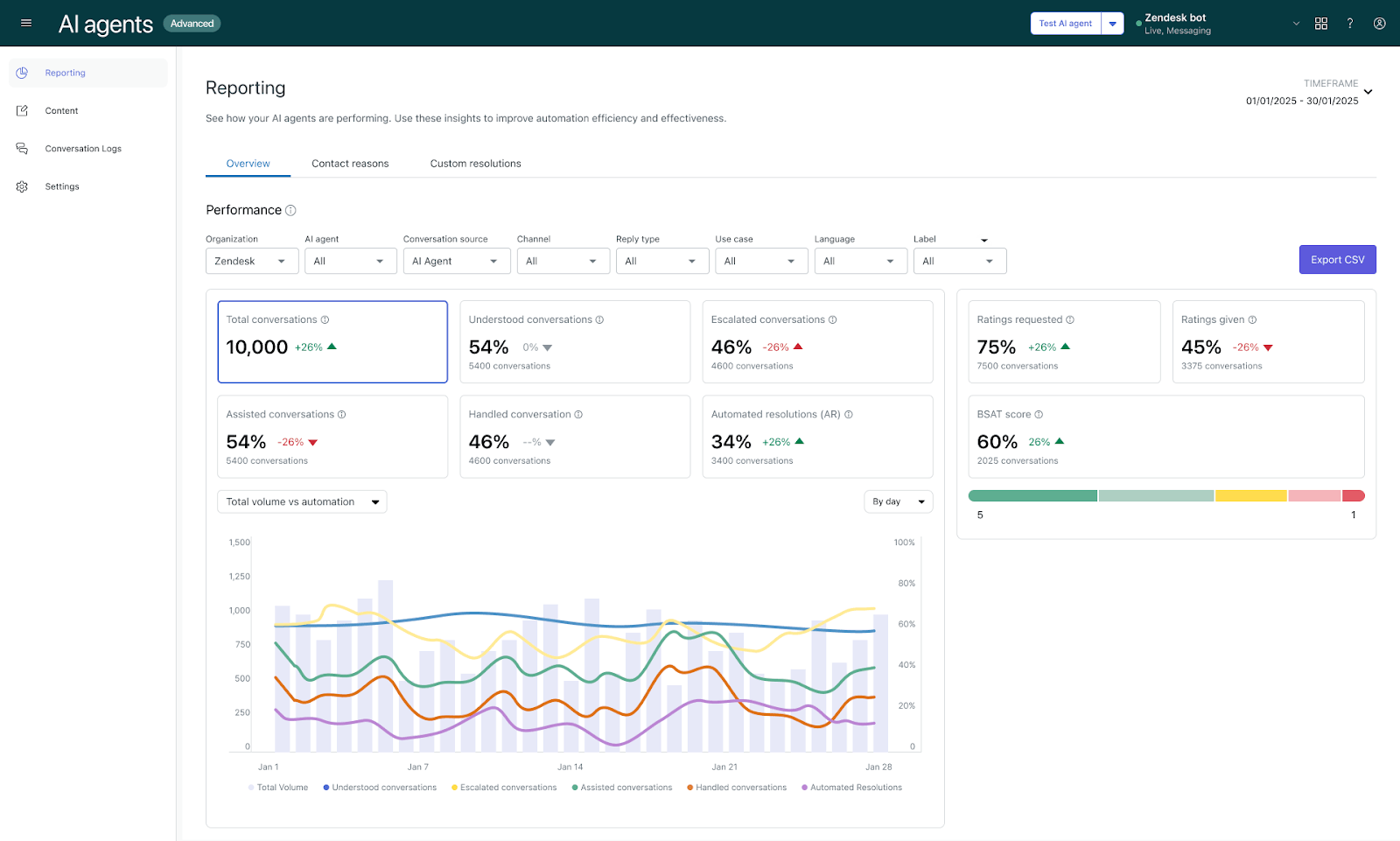This screenshot has height=841, width=1400.
Task: Select the Reporting icon in the sidebar
Action: pos(21,73)
